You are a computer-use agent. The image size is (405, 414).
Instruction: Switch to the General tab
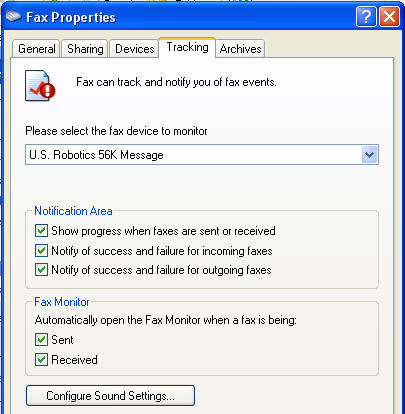pos(37,49)
